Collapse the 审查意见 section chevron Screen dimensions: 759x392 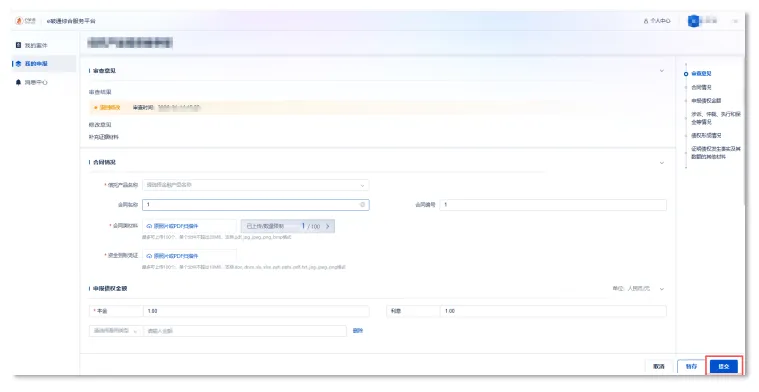tap(662, 71)
